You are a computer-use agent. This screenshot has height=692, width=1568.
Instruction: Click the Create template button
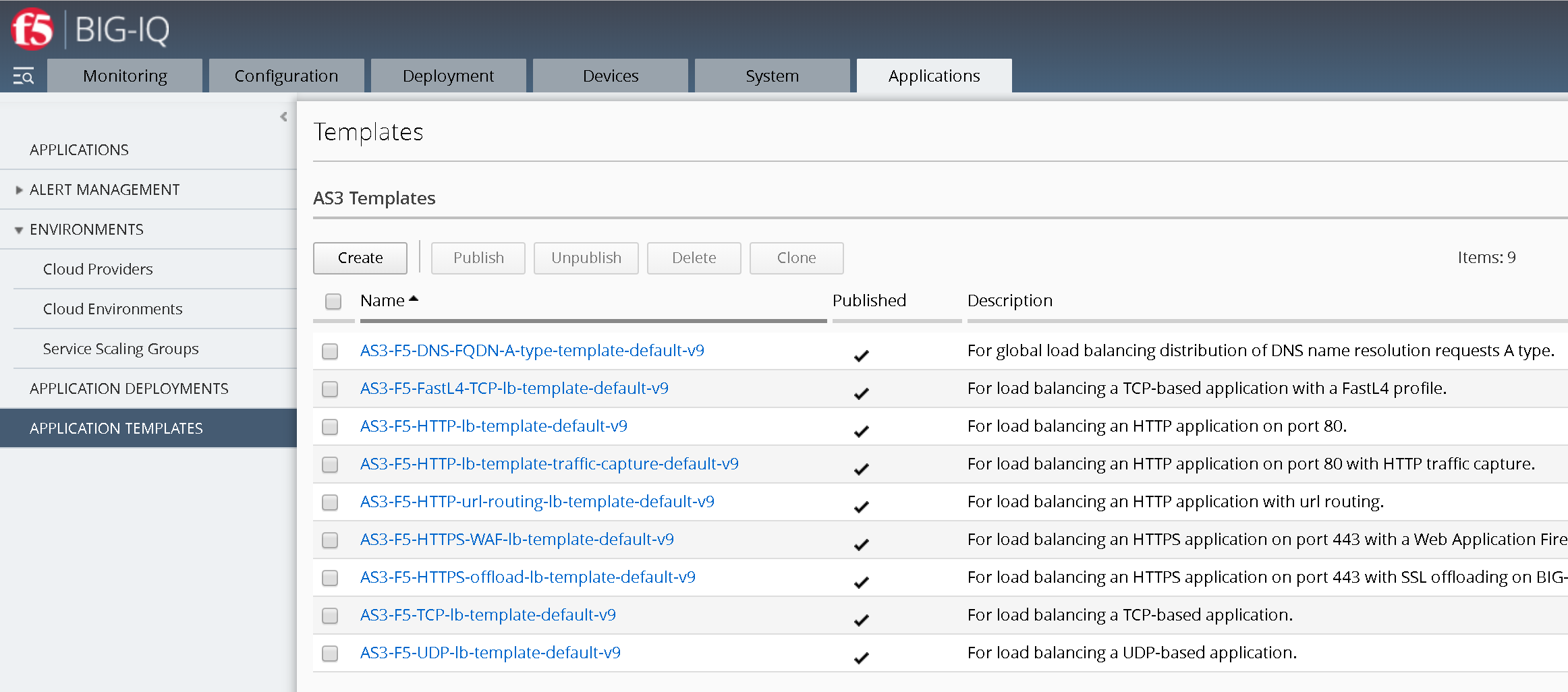(x=360, y=258)
